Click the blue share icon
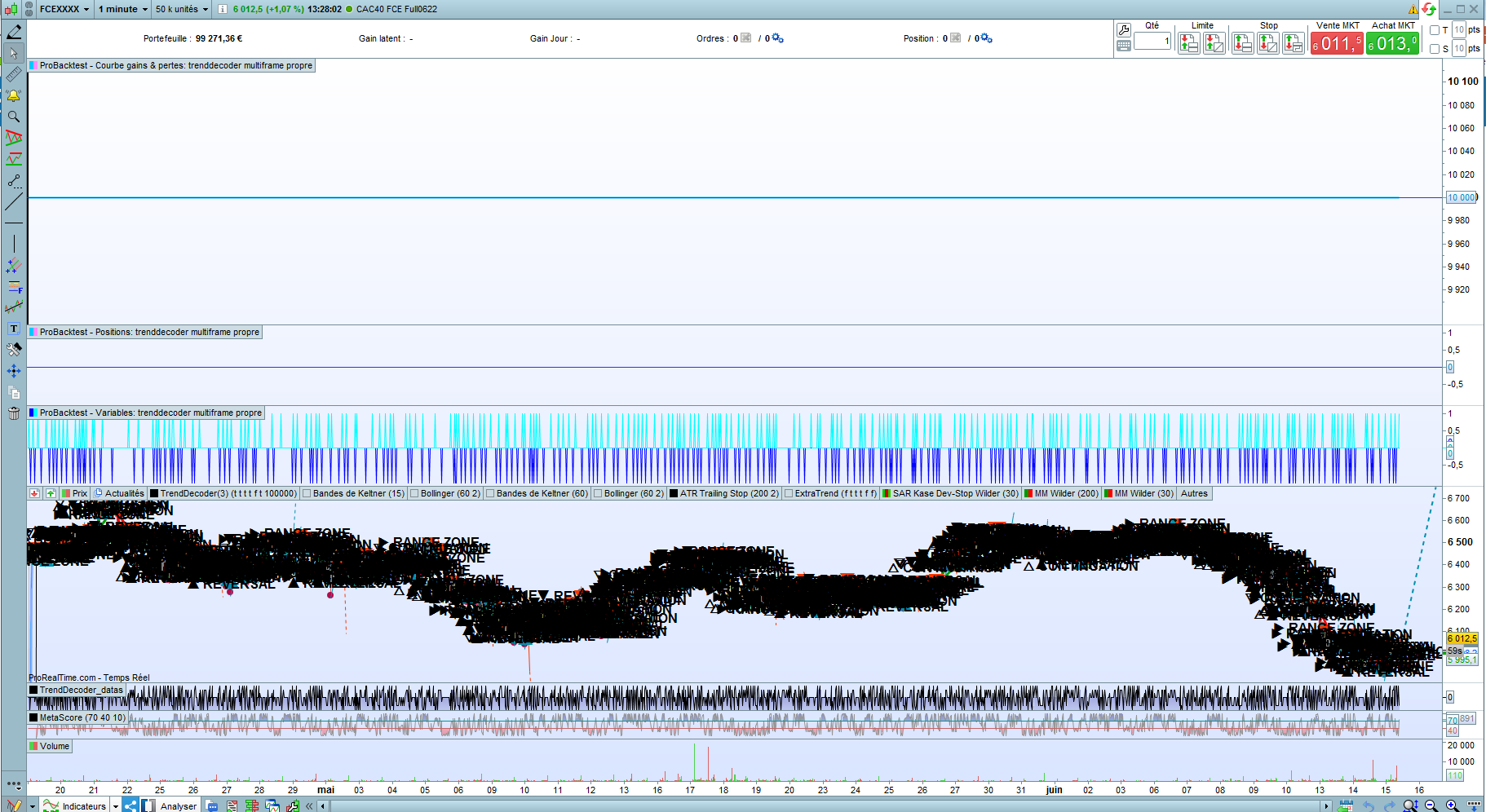Viewport: 1486px width, 812px height. 130,805
